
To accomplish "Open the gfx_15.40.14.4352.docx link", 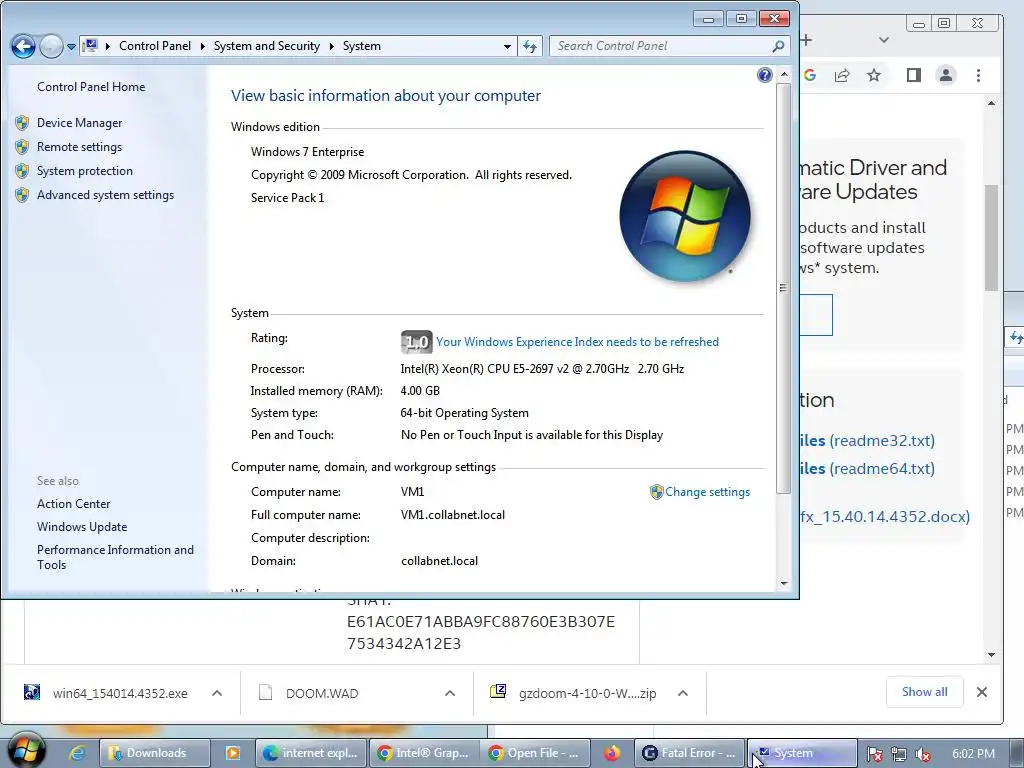I will coord(885,516).
